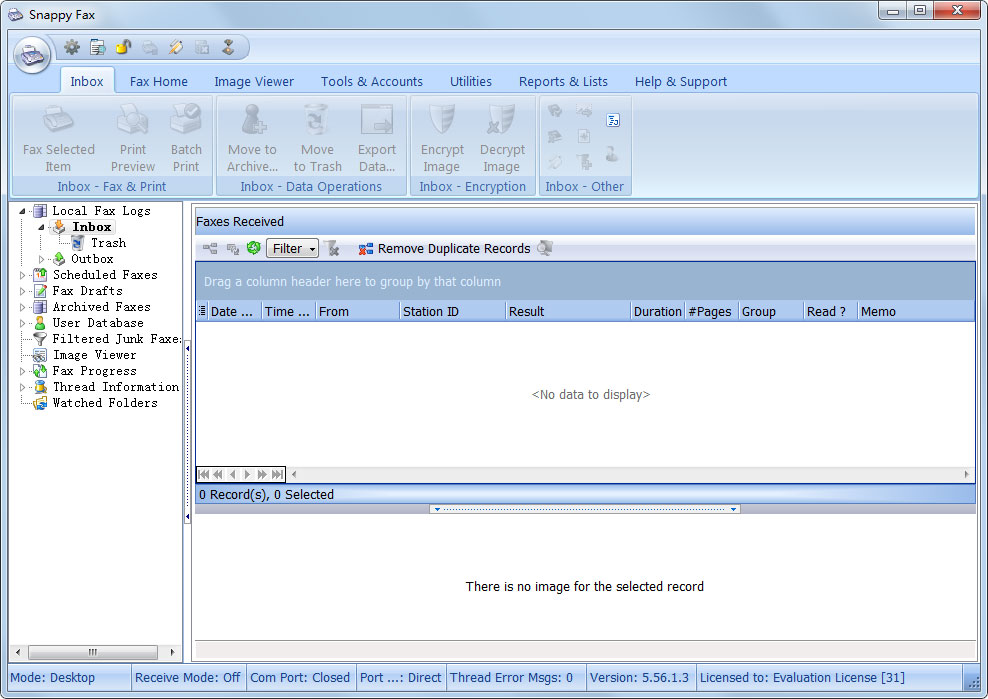Open the application menu via the fax machine logo

coord(31,54)
